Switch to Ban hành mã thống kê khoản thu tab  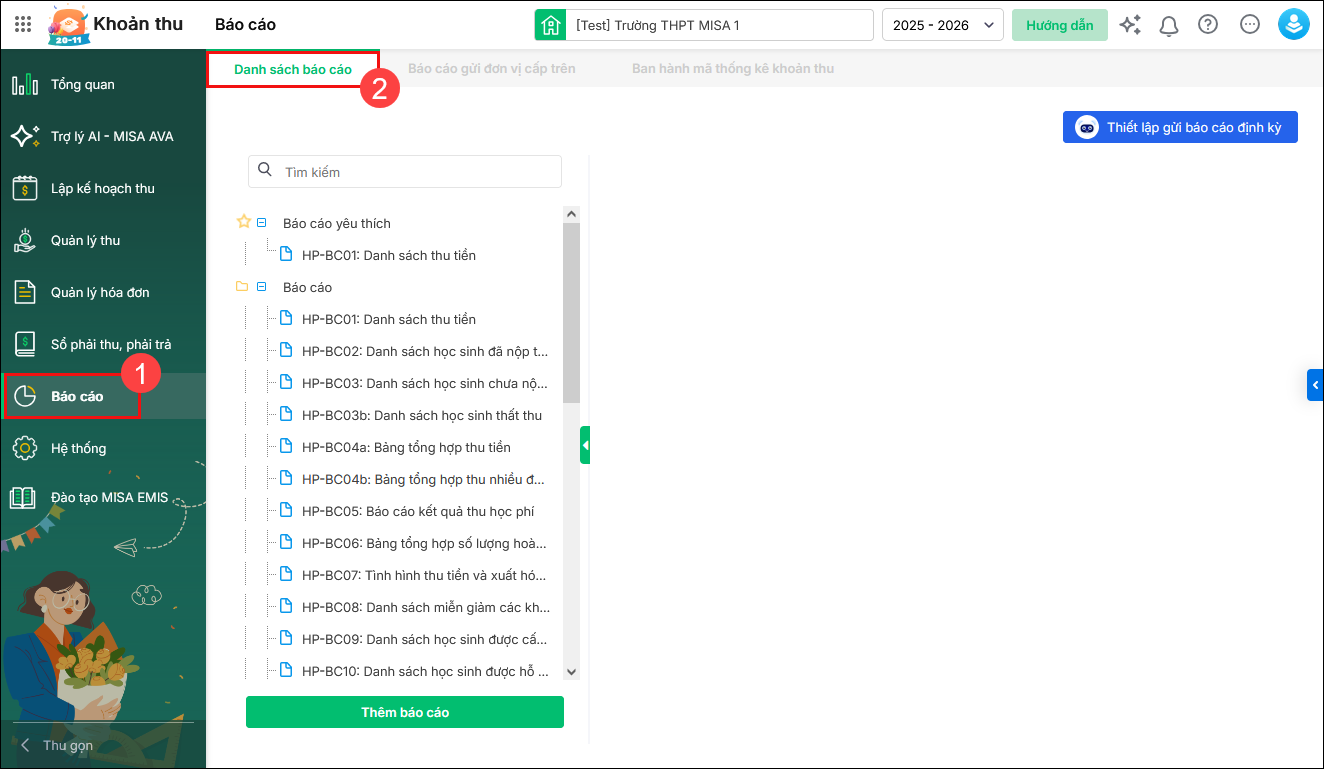point(733,69)
